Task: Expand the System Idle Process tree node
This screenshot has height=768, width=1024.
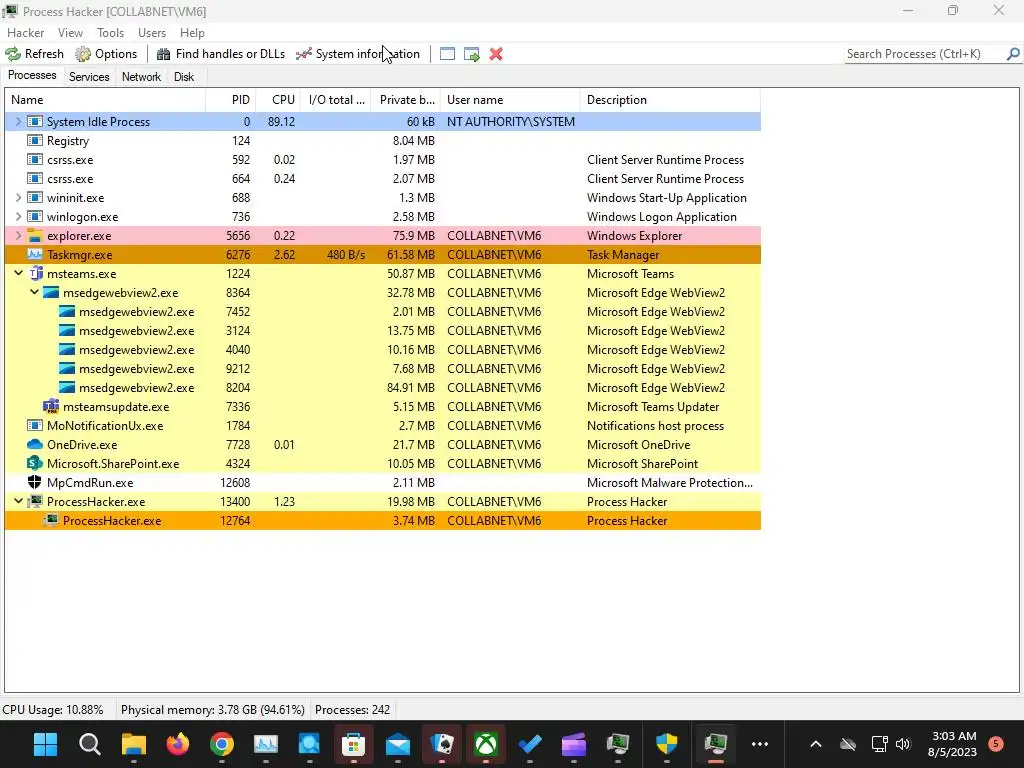Action: click(x=18, y=121)
